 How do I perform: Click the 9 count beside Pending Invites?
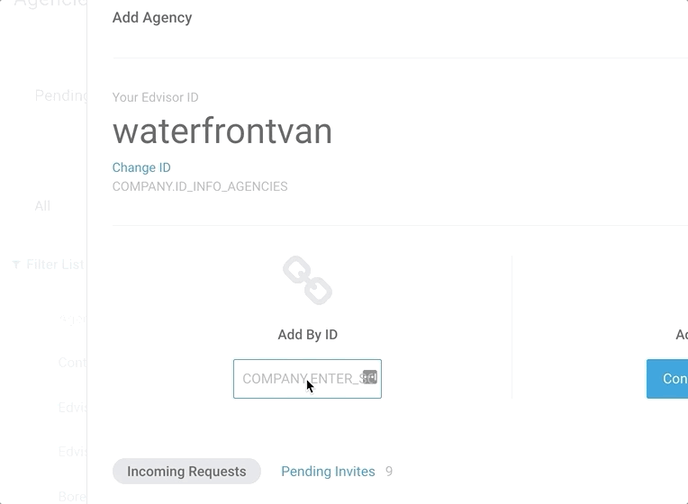coord(389,471)
